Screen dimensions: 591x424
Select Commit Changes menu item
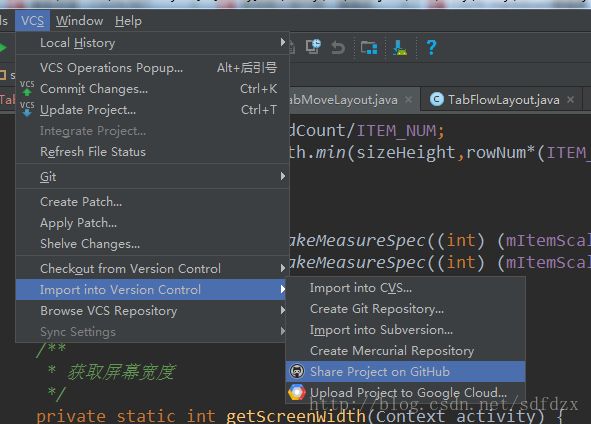152,89
